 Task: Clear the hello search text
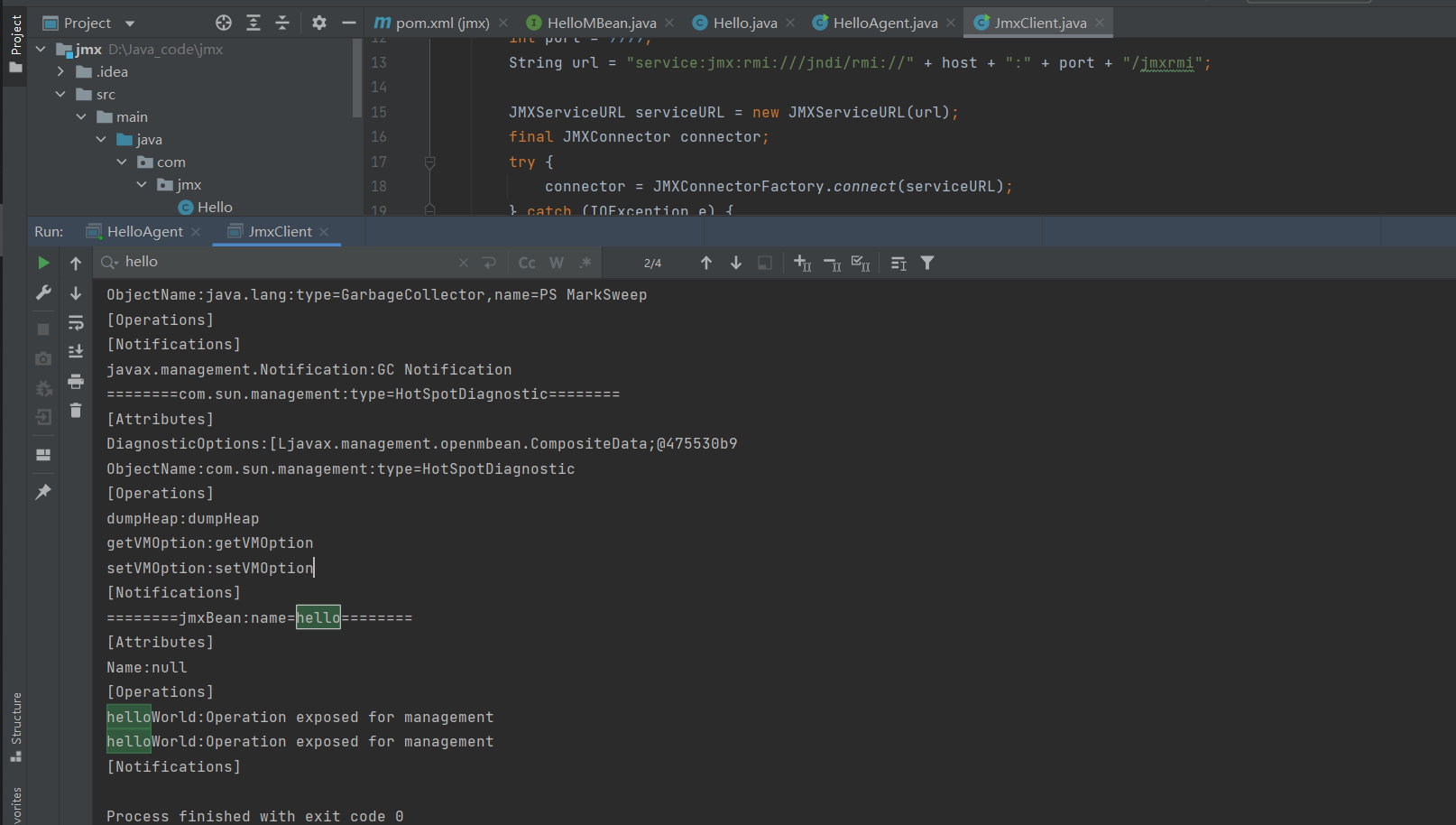tap(464, 263)
